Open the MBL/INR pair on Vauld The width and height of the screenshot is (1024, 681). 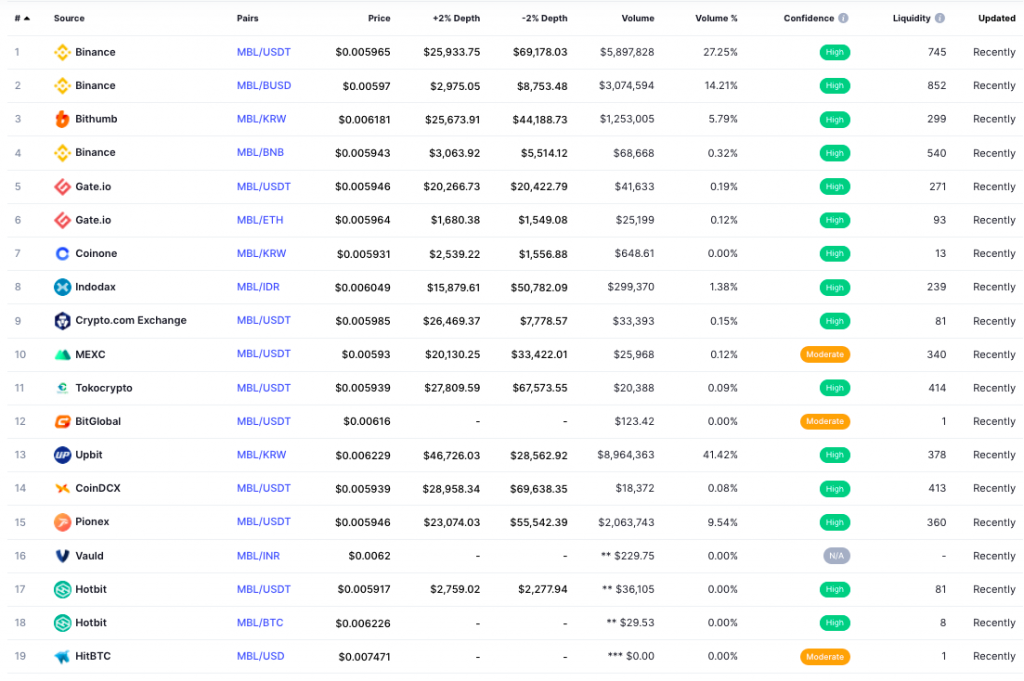coord(258,556)
